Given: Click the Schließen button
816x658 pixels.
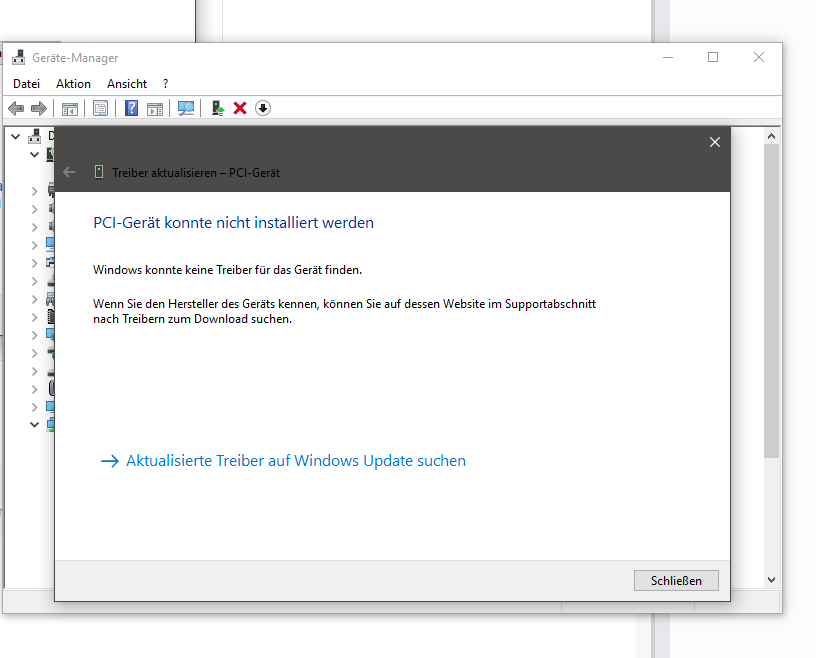Looking at the screenshot, I should coord(676,580).
